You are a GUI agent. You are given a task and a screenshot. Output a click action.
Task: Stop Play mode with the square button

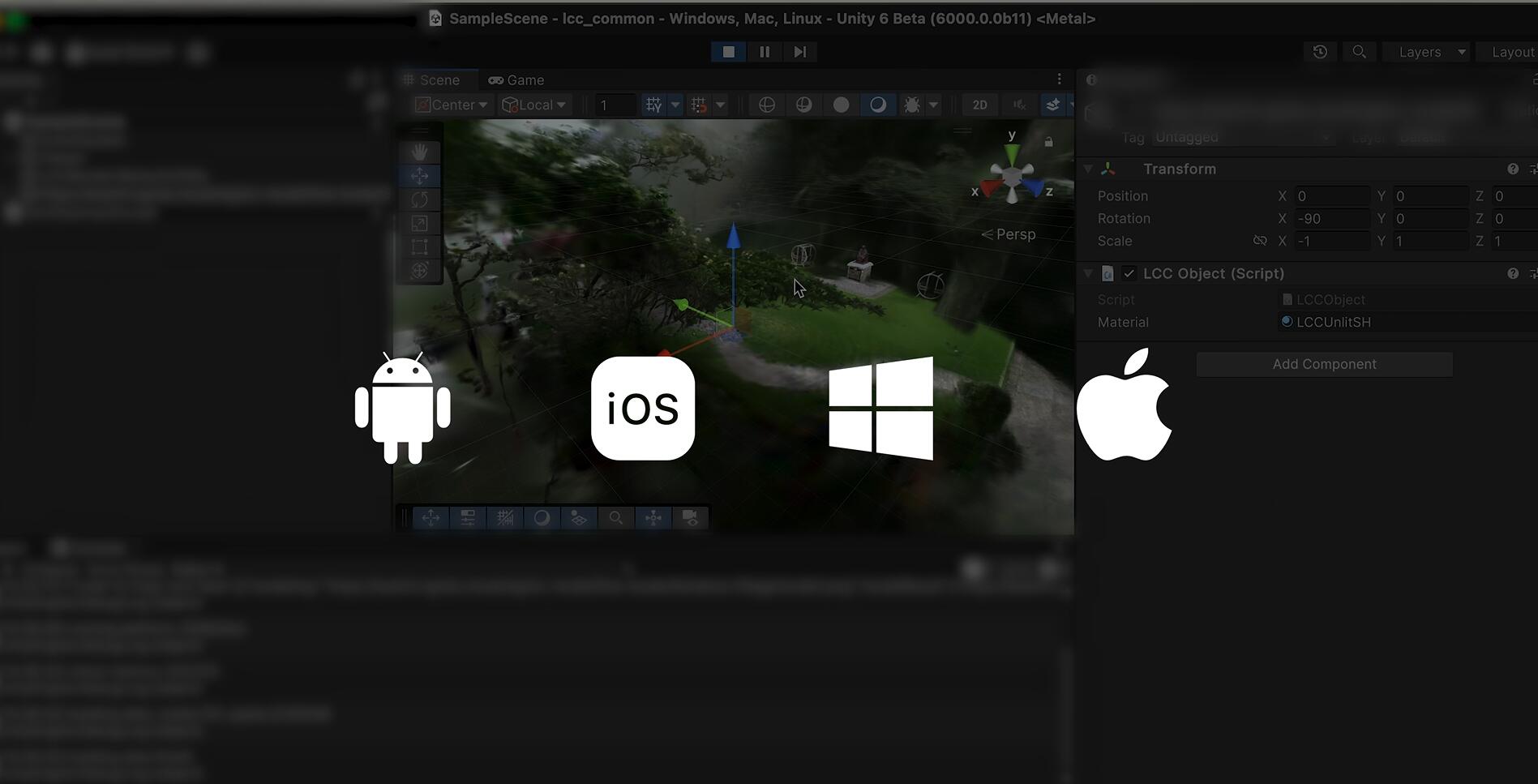(x=728, y=52)
